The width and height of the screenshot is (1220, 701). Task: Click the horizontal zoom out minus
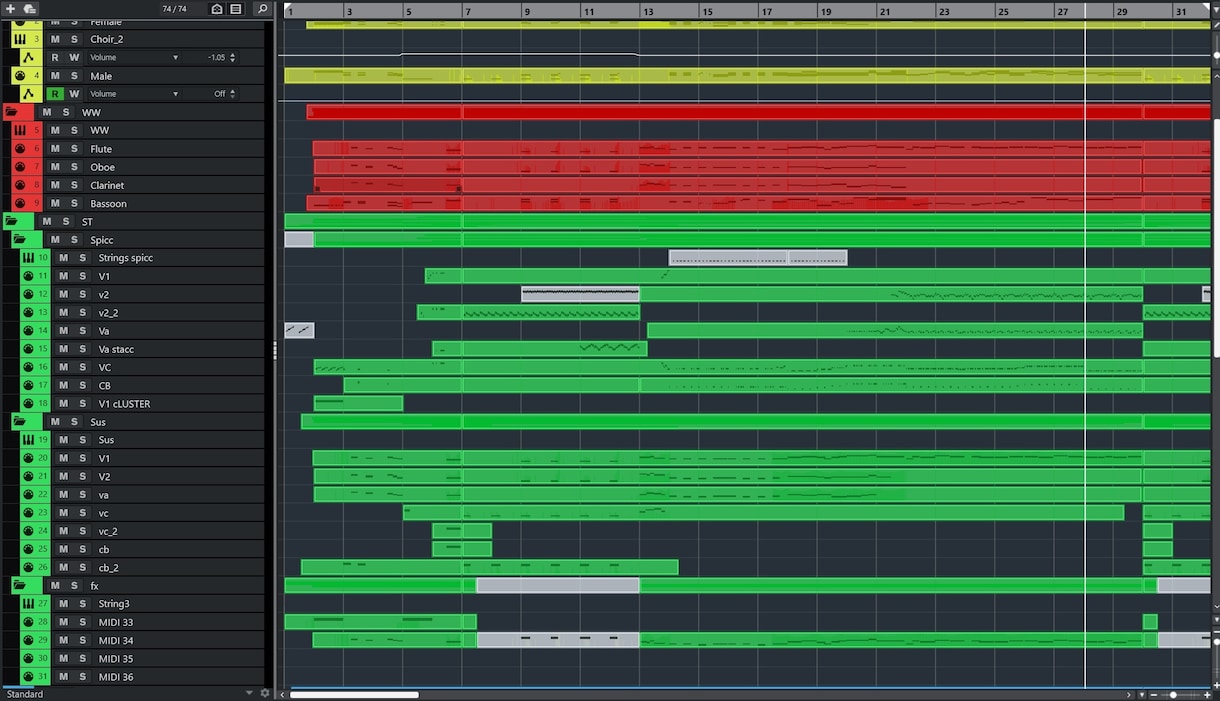(x=1153, y=694)
